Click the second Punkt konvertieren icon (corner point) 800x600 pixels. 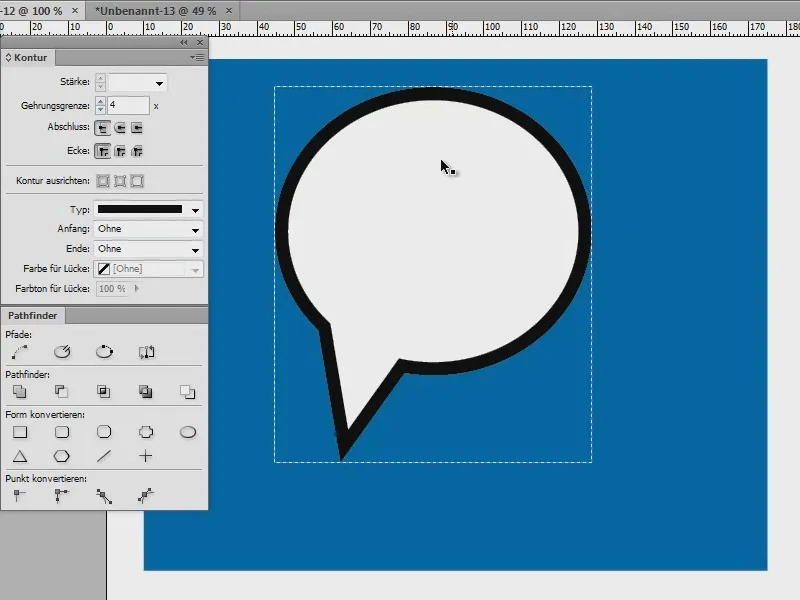[62, 495]
